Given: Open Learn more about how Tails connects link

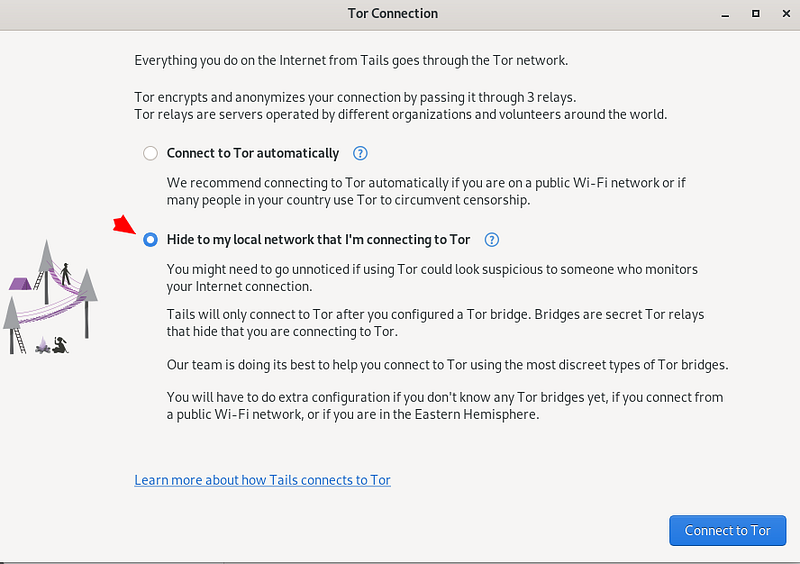Looking at the screenshot, I should click(x=262, y=480).
